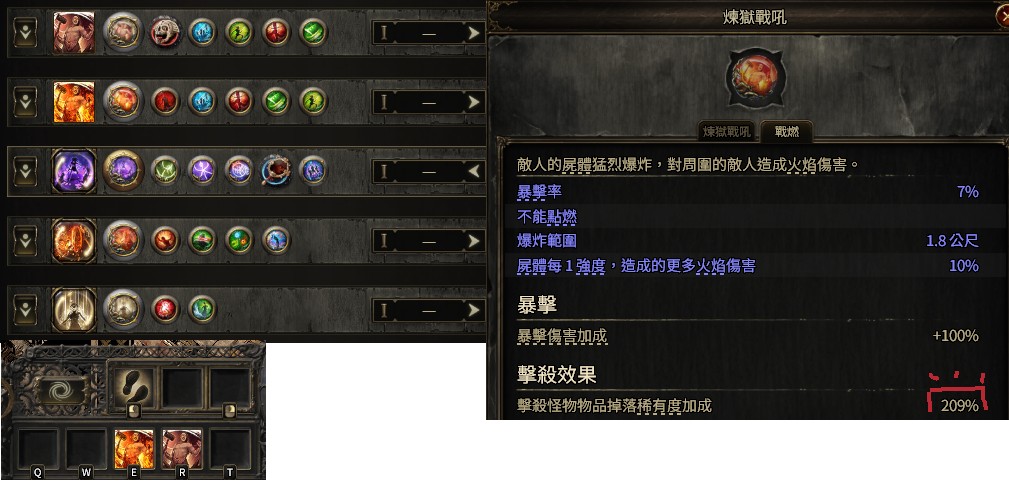1009x483 pixels.
Task: Toggle the first skill row's down-arrow button
Action: tap(25, 32)
